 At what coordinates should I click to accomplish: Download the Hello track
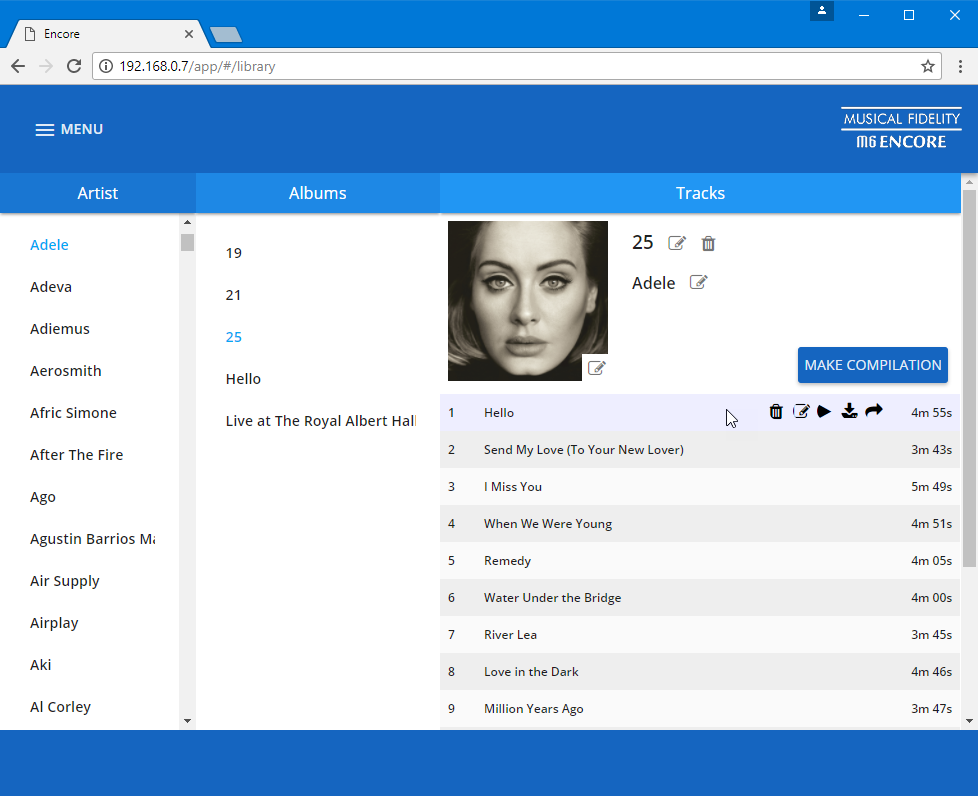click(849, 411)
